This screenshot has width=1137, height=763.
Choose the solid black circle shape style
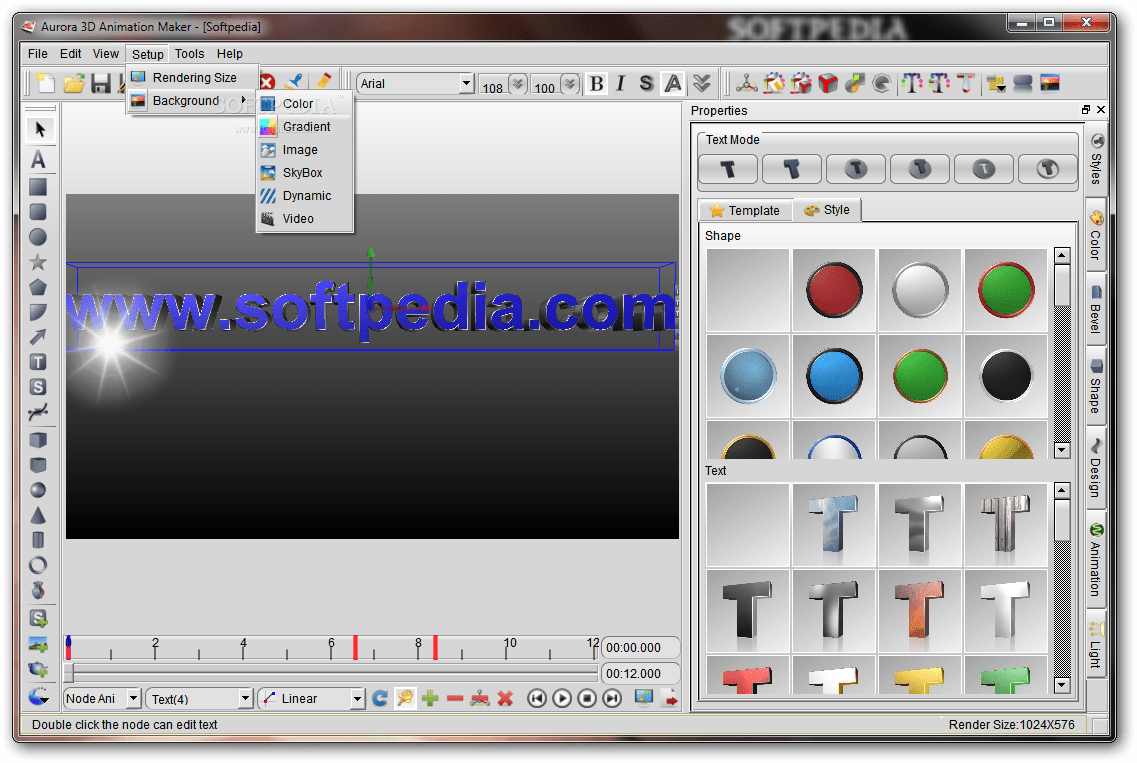click(1006, 376)
